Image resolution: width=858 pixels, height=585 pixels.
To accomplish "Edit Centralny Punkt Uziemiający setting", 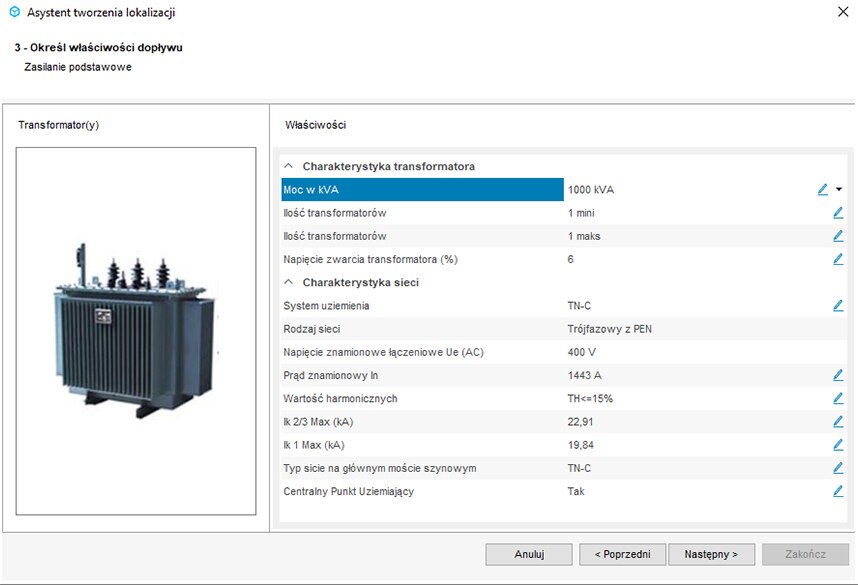I will (x=838, y=491).
